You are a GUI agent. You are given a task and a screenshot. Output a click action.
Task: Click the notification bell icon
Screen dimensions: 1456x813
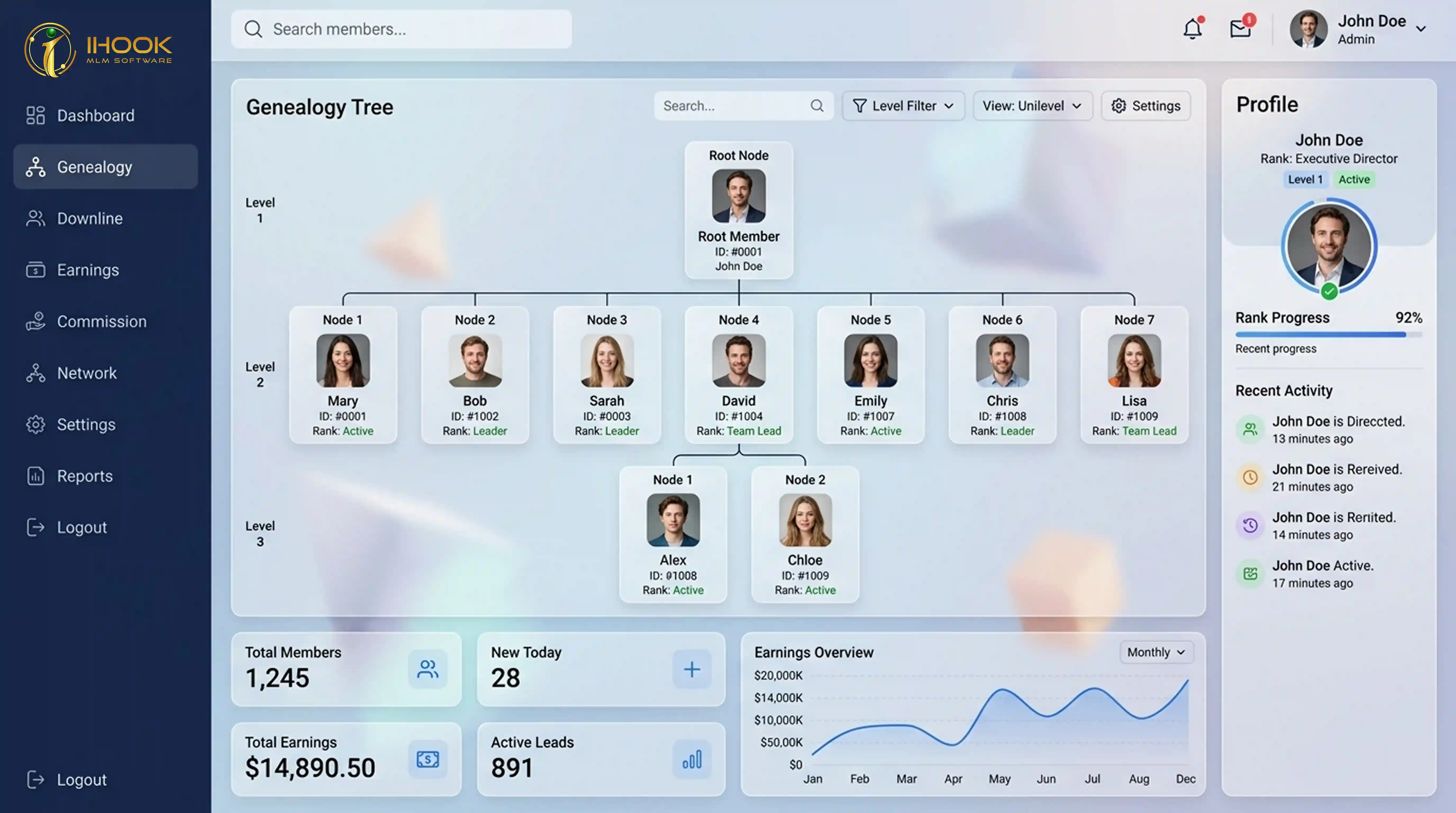click(1193, 28)
